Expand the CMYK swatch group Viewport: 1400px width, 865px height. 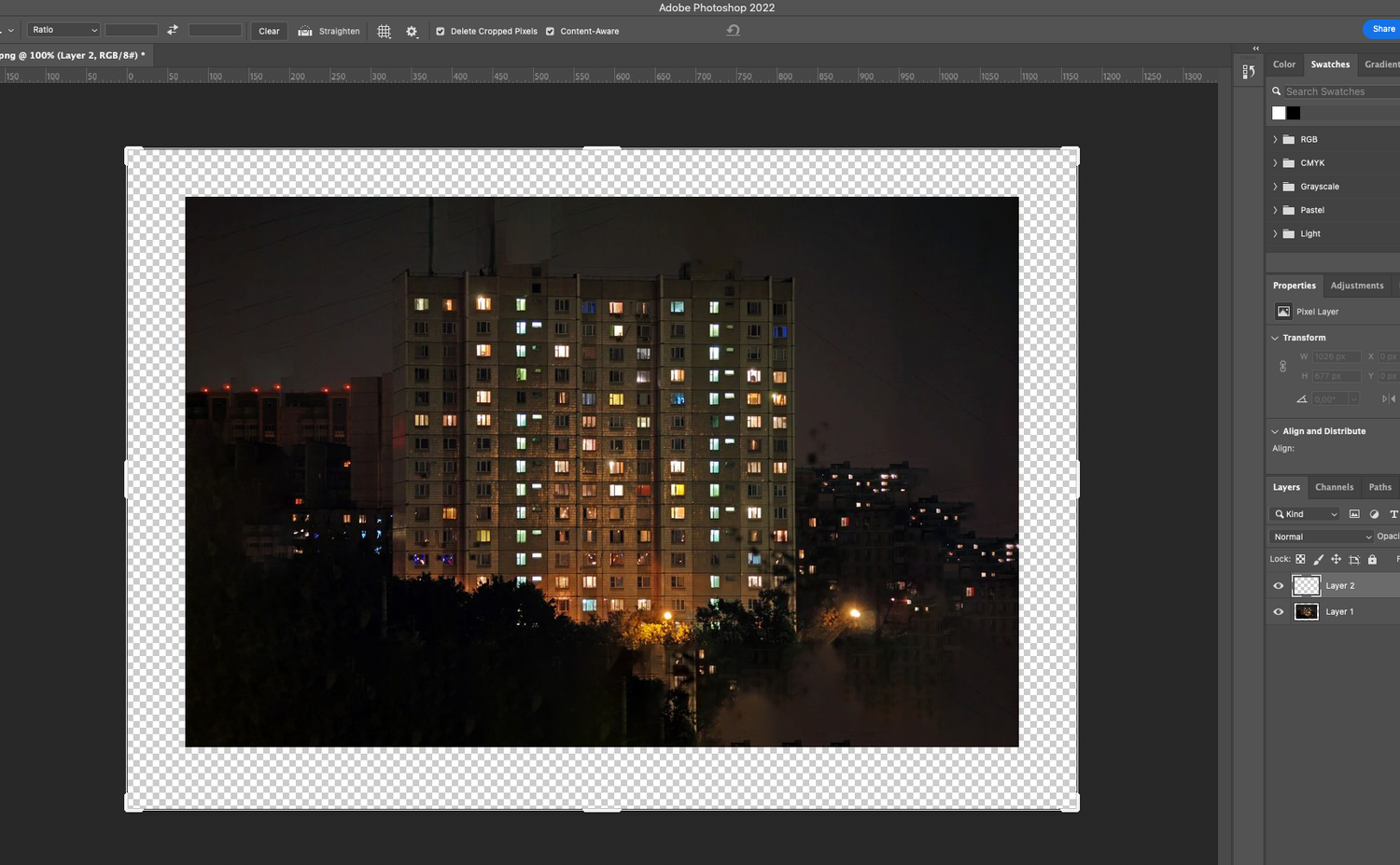[1275, 162]
